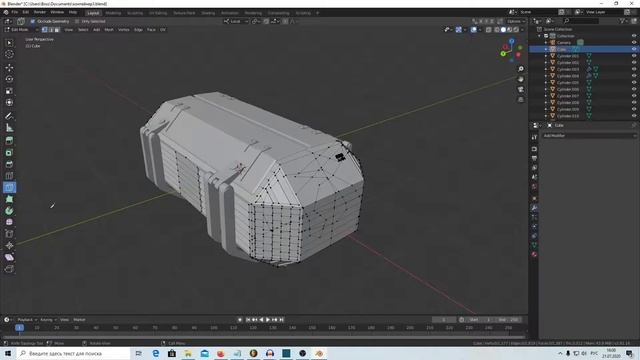Select the Poly Build tool

point(9,199)
